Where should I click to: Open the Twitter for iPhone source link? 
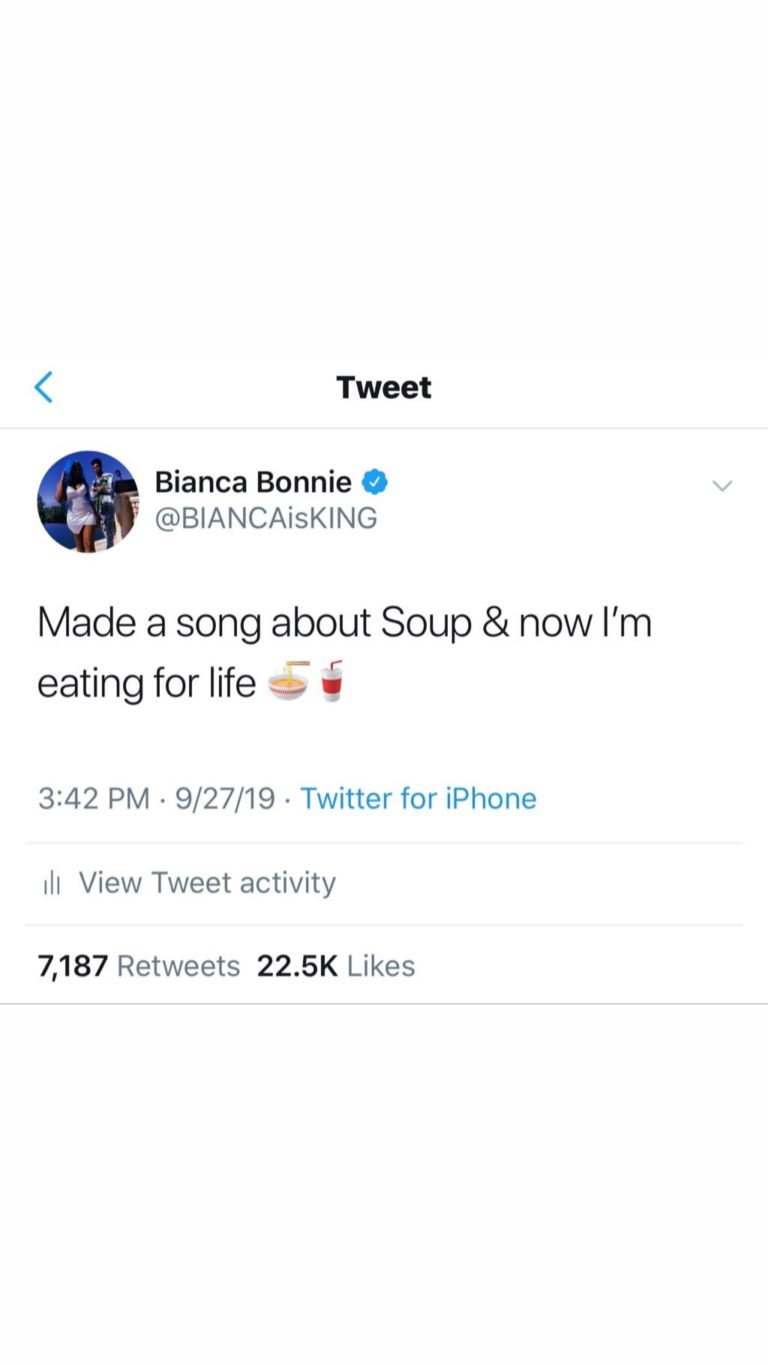tap(418, 798)
